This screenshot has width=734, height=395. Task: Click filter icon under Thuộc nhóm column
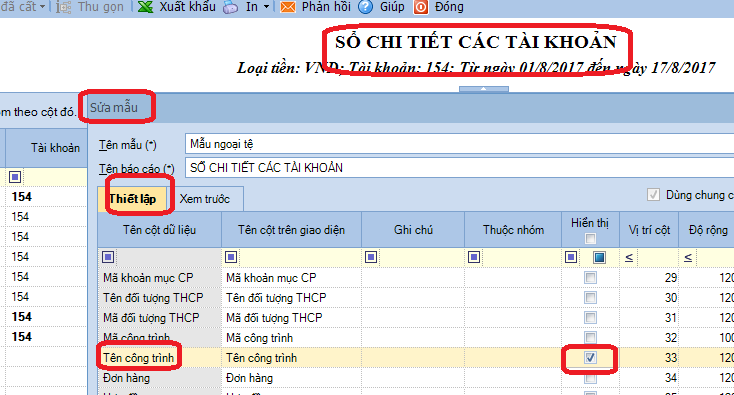pyautogui.click(x=474, y=257)
